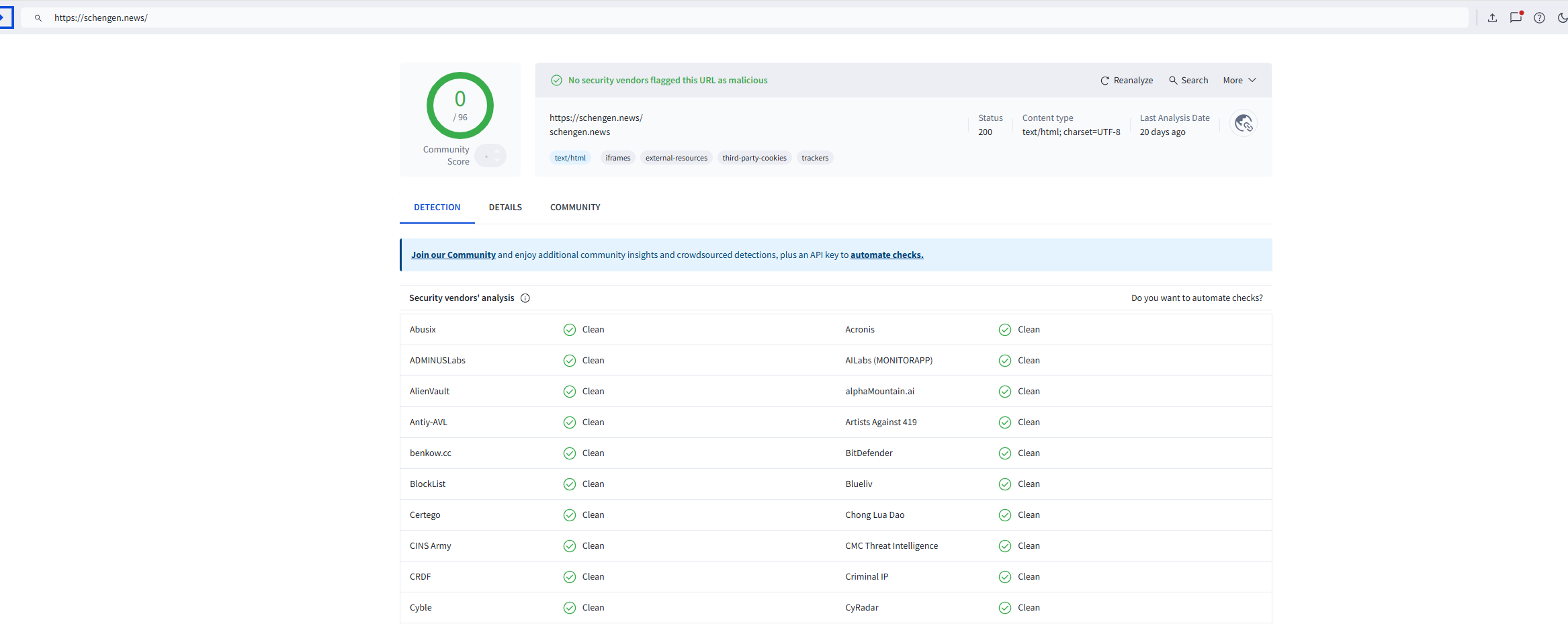Click Criminal IP clean check icon
1568x624 pixels.
(1005, 577)
